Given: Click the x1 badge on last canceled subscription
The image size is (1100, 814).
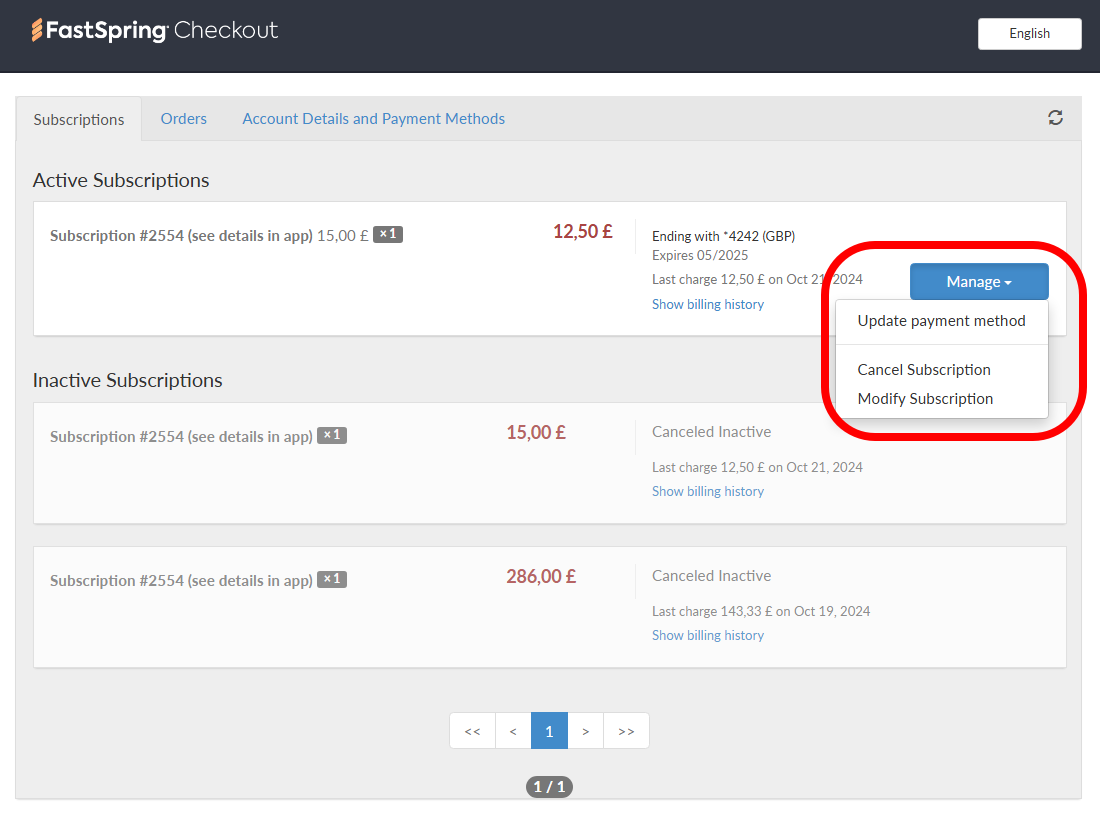Looking at the screenshot, I should pos(332,579).
